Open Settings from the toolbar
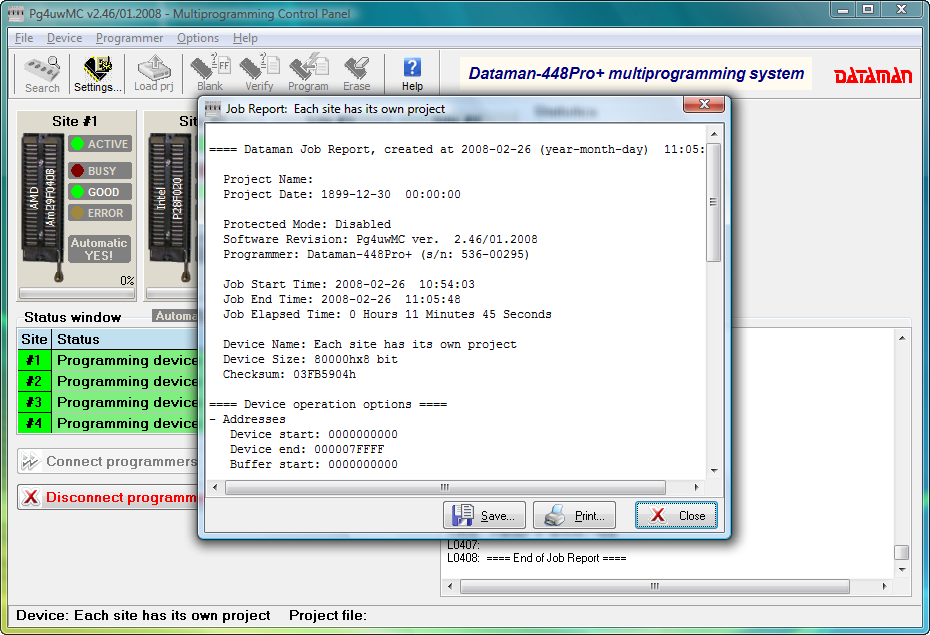The width and height of the screenshot is (930, 635). [x=98, y=74]
